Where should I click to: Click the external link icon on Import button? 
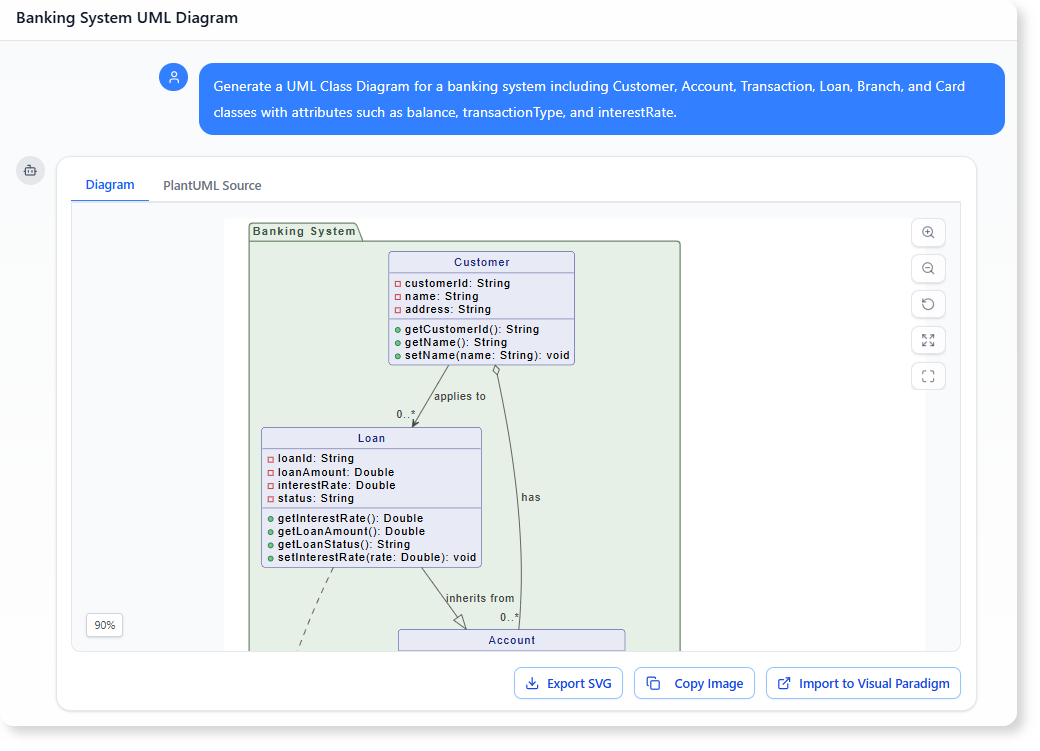click(786, 683)
